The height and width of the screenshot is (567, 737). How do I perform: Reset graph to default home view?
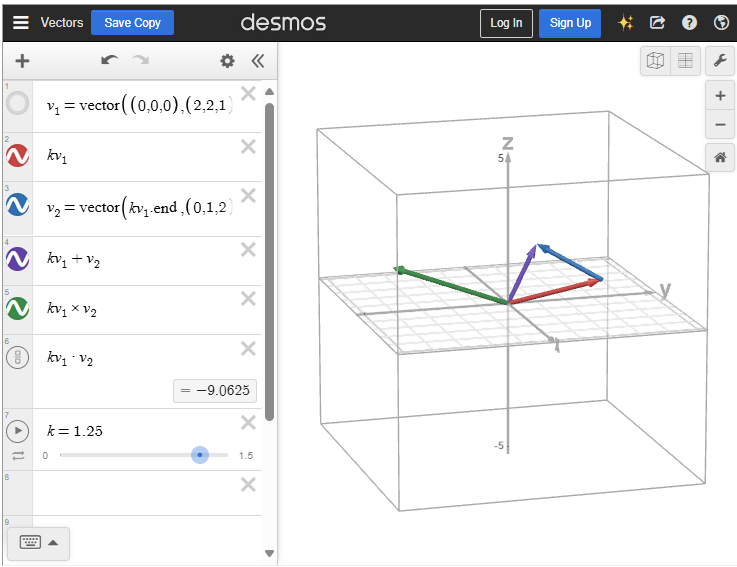[x=719, y=157]
